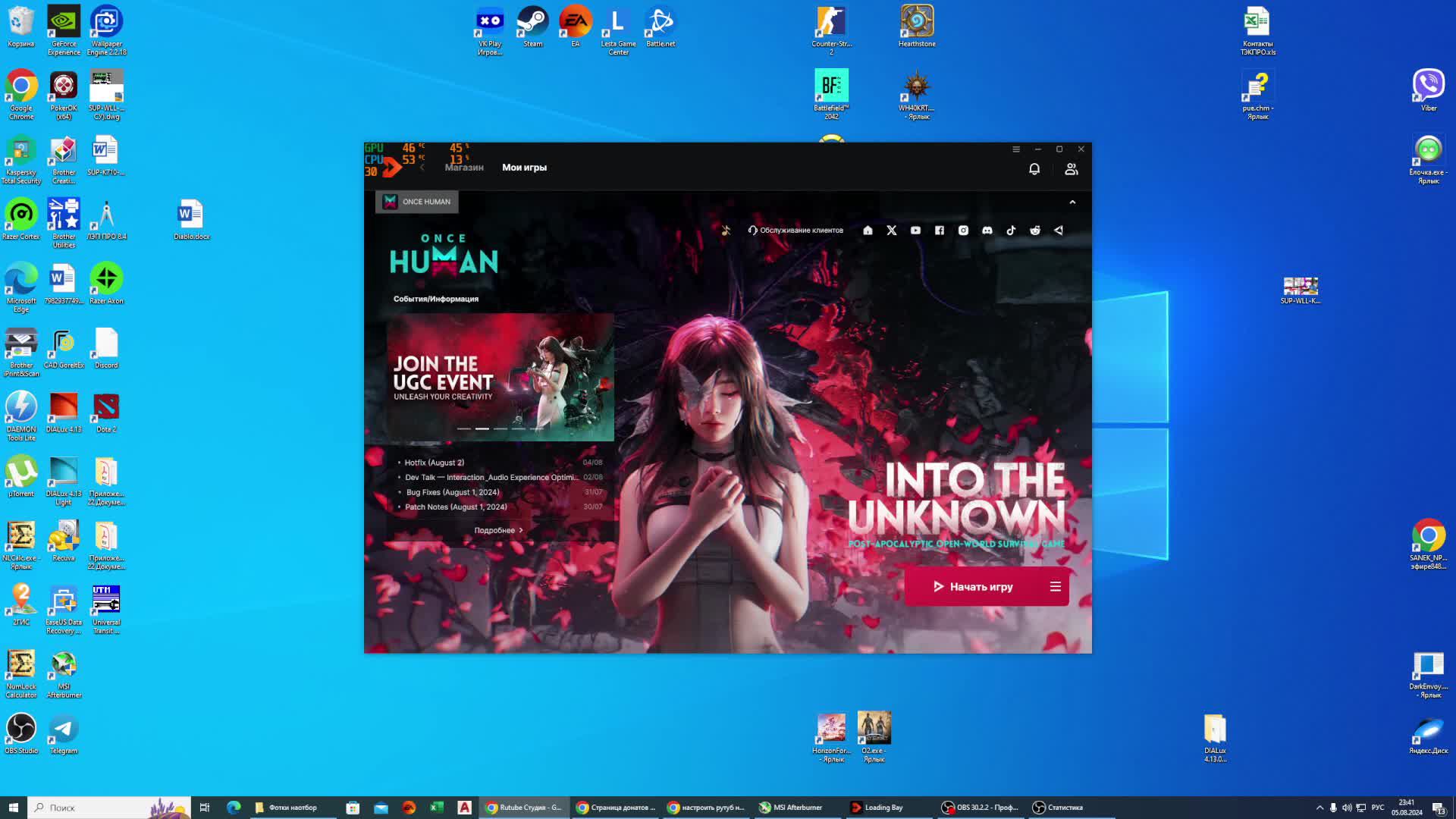
Task: Open the friends list icon
Action: [x=1071, y=169]
